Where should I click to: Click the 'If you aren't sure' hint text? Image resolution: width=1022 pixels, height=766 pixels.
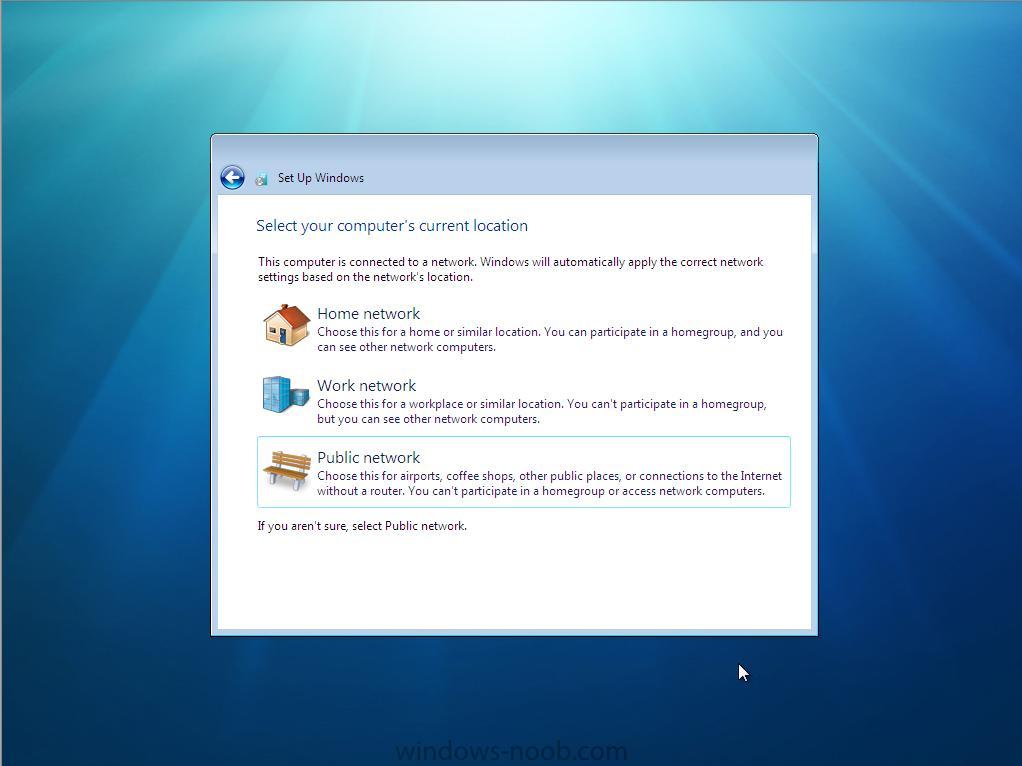pyautogui.click(x=362, y=526)
